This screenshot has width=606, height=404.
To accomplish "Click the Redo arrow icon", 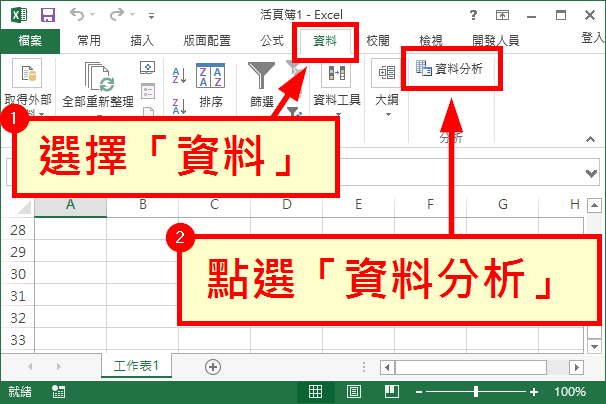I will pyautogui.click(x=116, y=15).
